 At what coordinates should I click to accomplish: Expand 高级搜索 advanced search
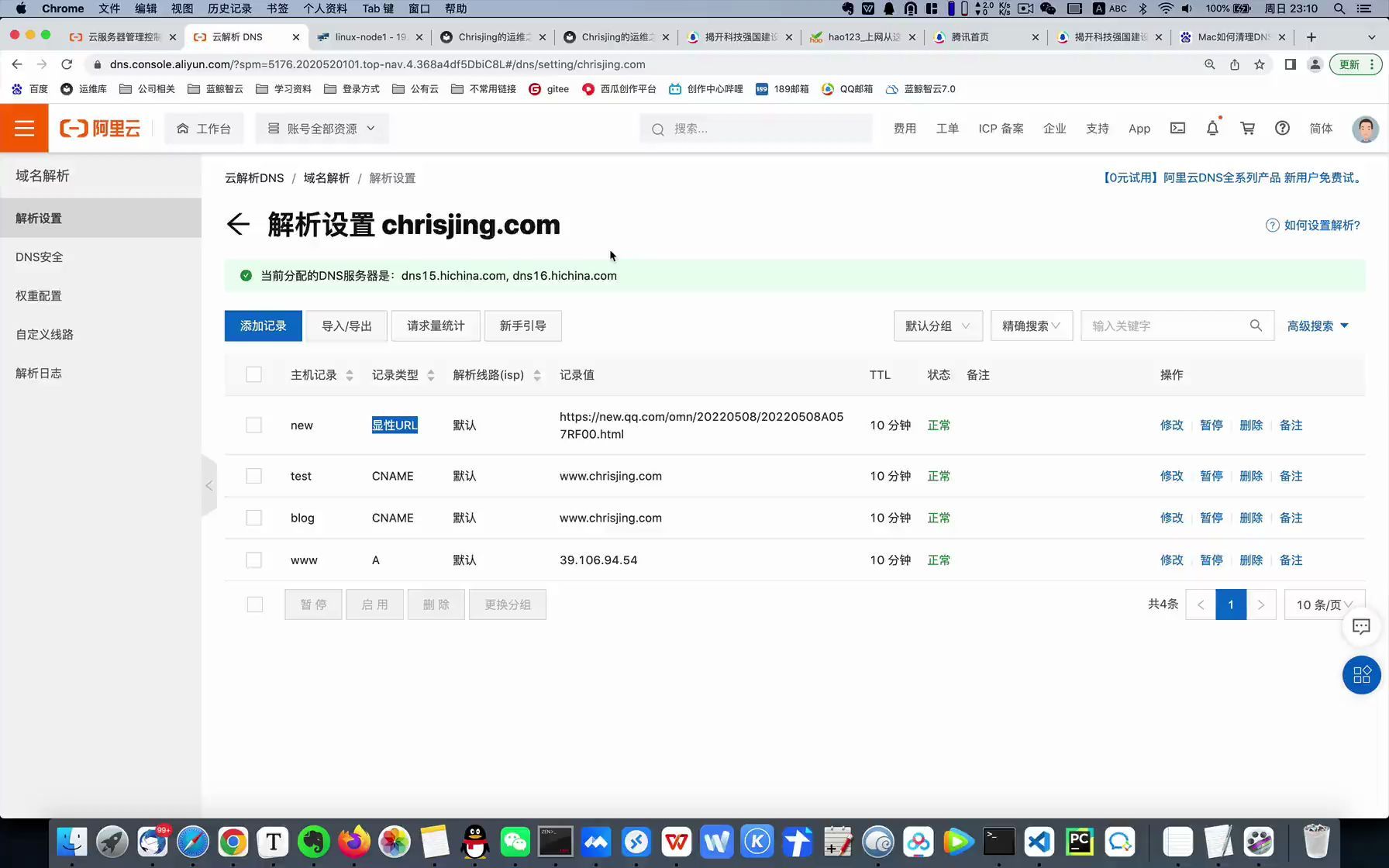1318,325
